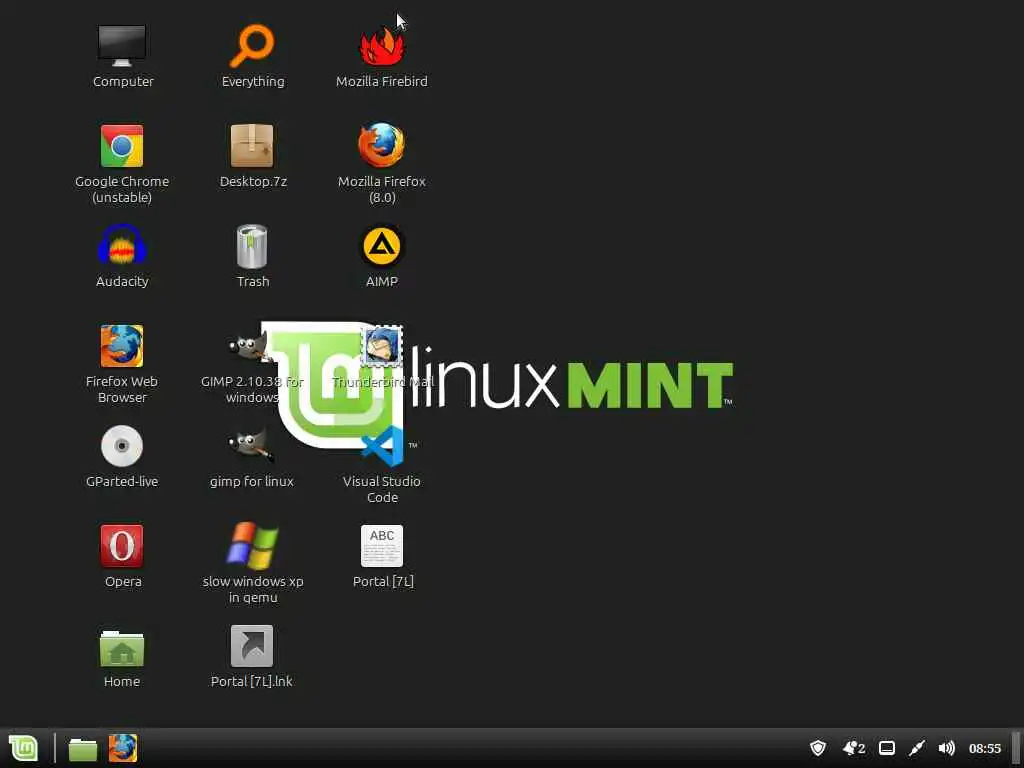Open the Computer desktop icon
The height and width of the screenshot is (768, 1024).
click(x=122, y=46)
